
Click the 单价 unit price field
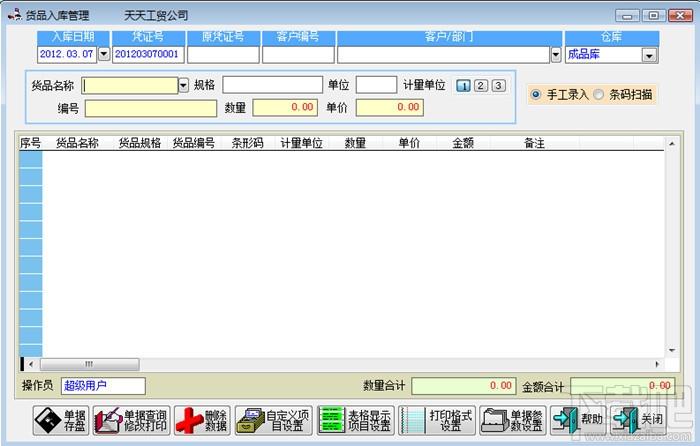(x=389, y=108)
